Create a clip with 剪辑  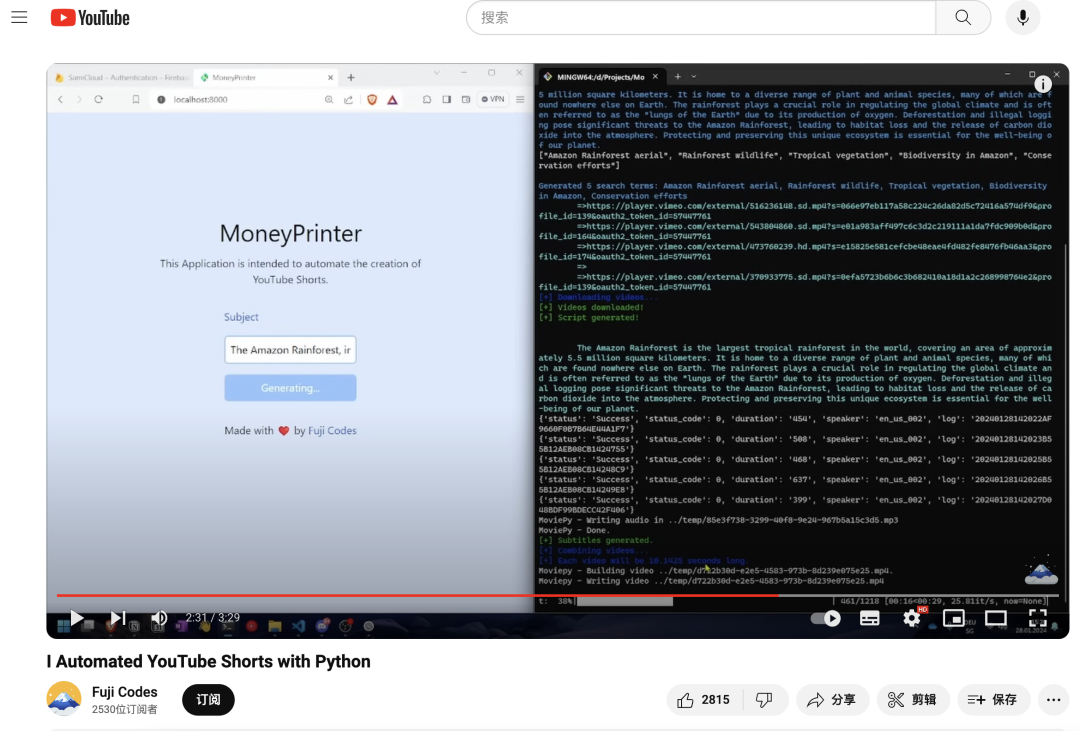point(913,700)
